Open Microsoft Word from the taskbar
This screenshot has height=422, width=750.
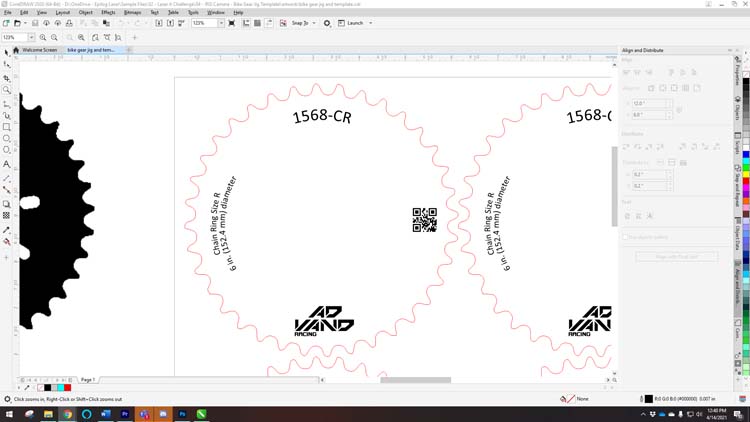click(106, 414)
